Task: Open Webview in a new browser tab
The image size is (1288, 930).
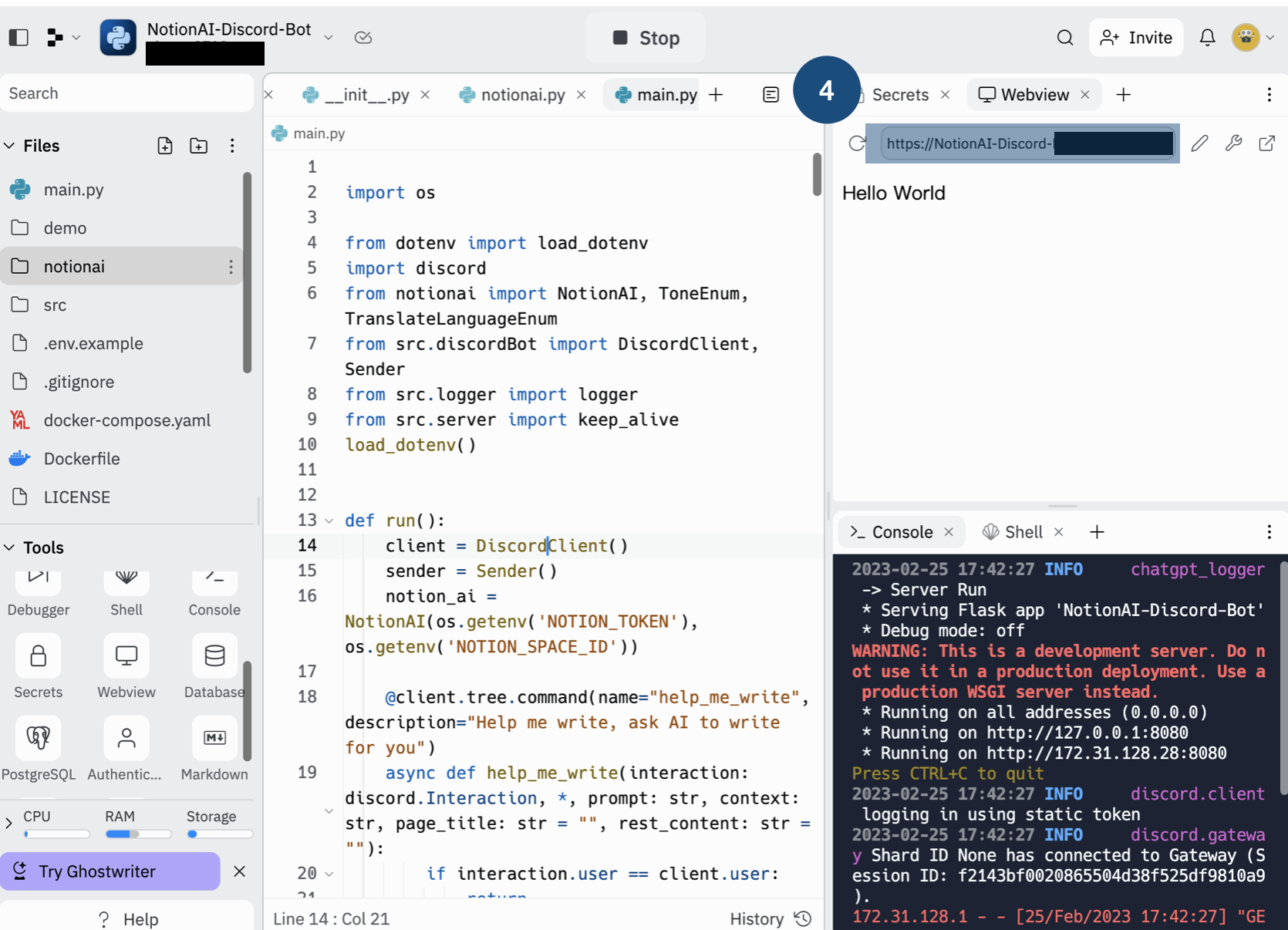Action: coord(1266,143)
